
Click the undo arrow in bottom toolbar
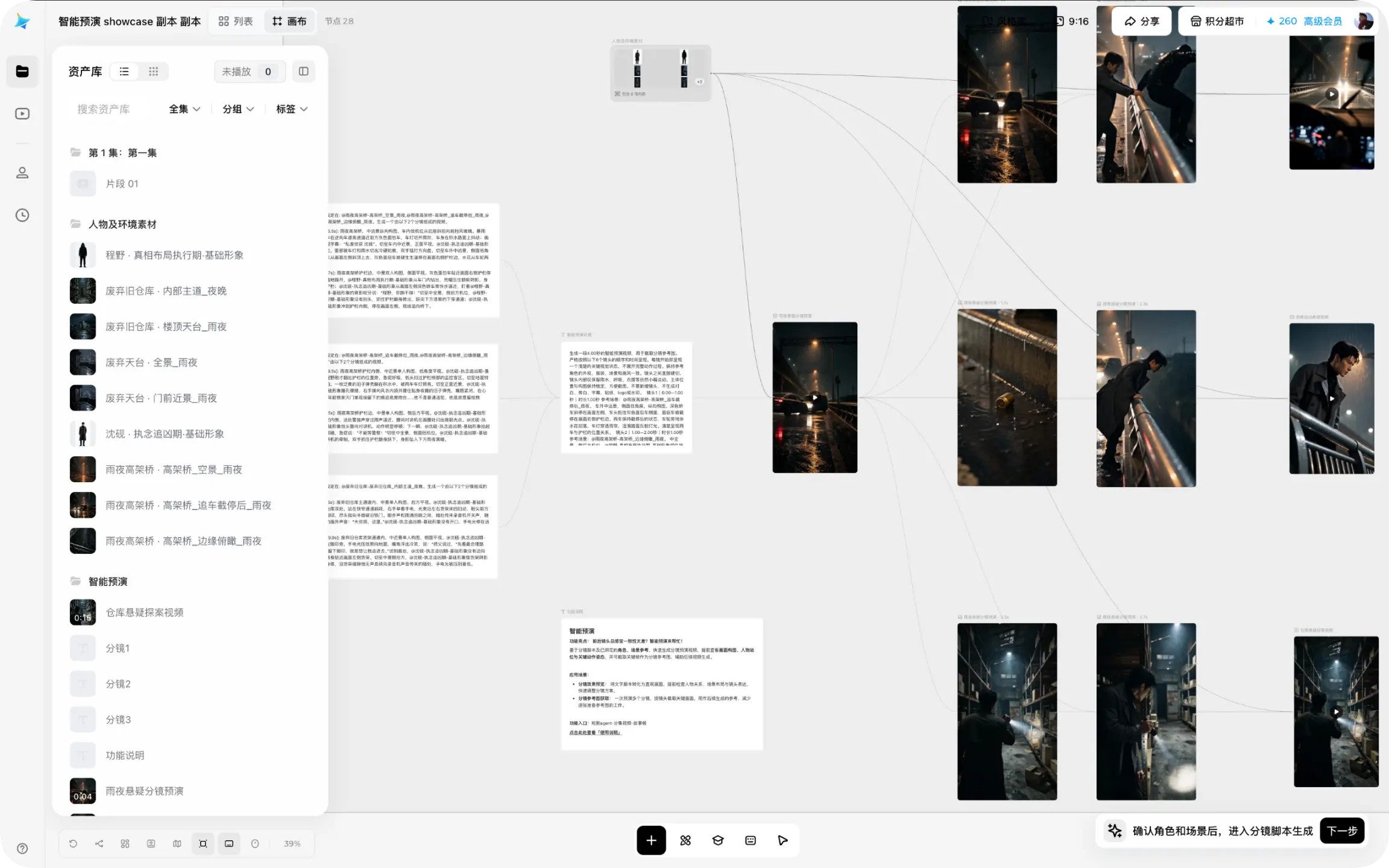click(x=73, y=843)
